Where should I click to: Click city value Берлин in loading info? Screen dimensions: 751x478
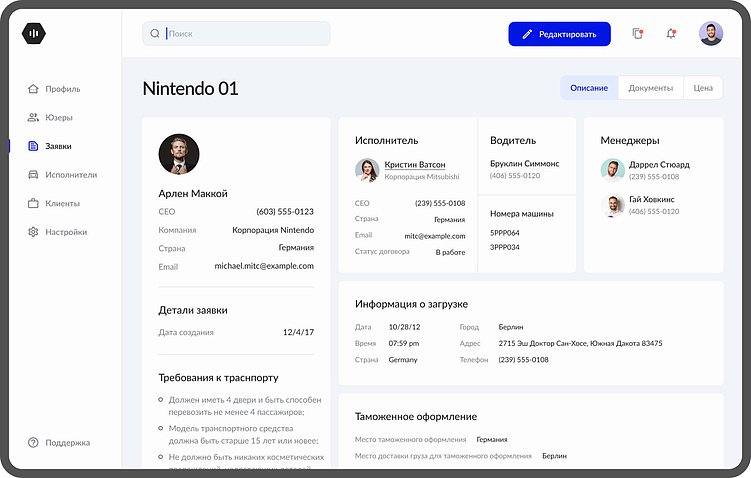click(x=511, y=327)
